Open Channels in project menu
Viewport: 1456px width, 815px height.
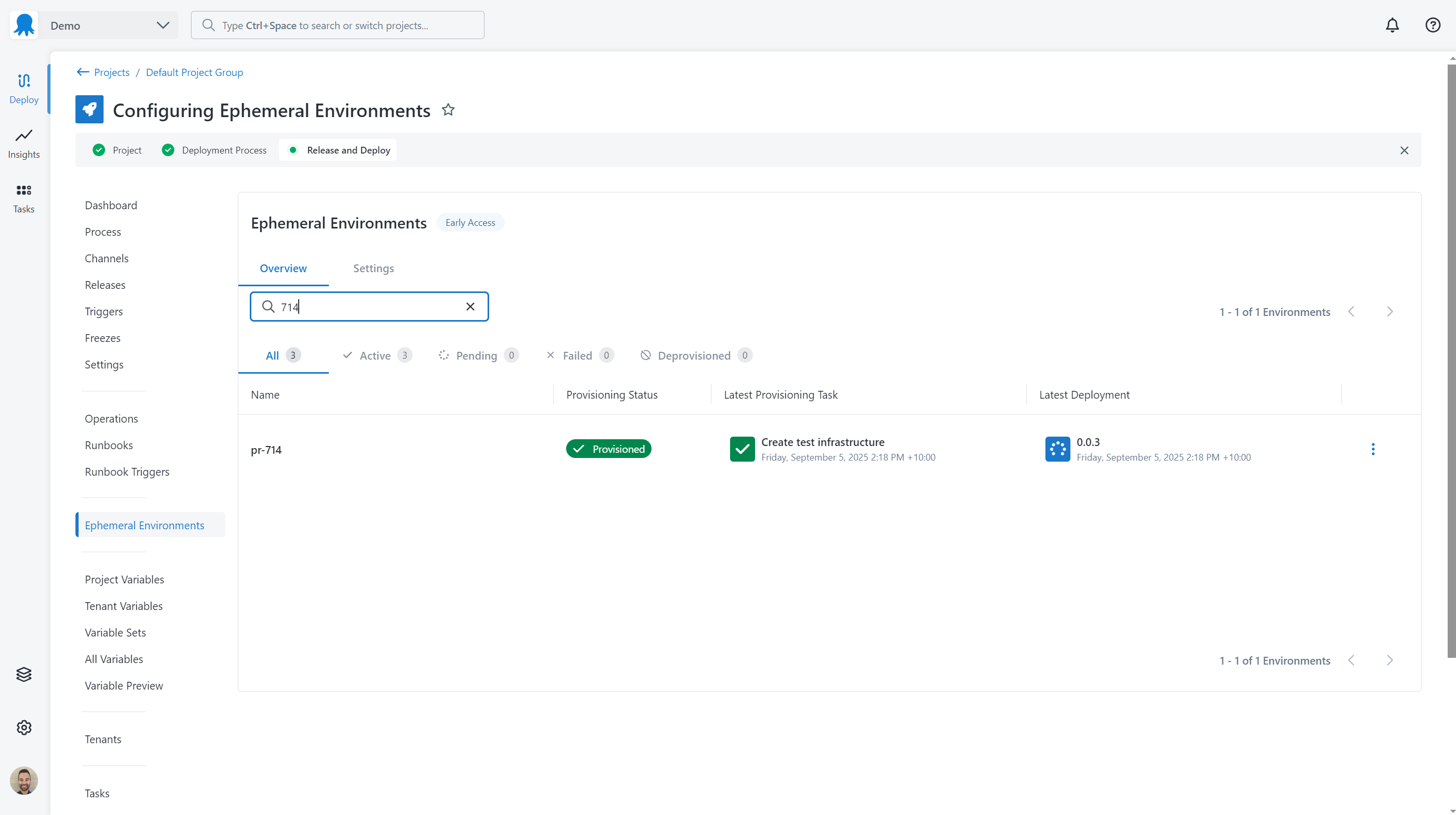click(107, 258)
